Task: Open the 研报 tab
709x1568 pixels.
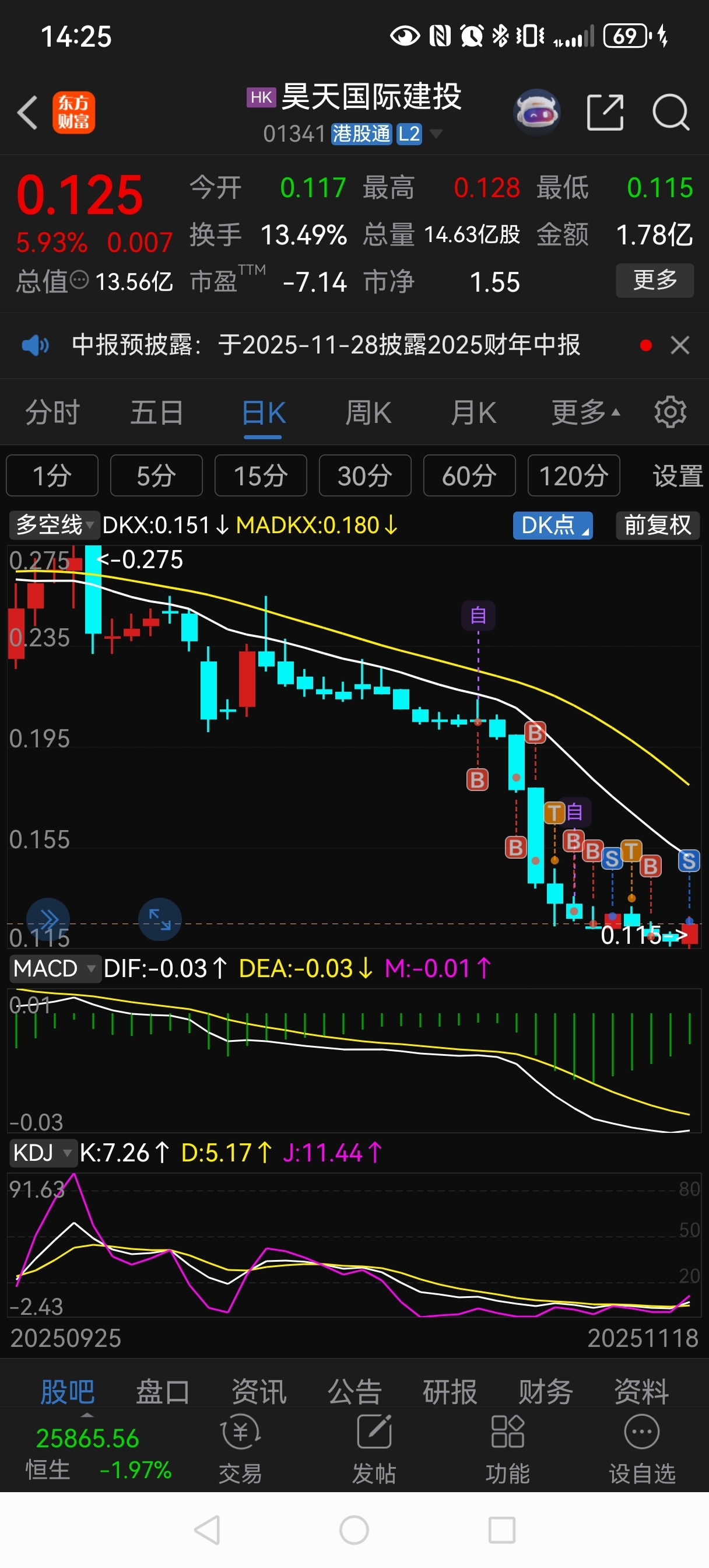Action: [450, 1391]
